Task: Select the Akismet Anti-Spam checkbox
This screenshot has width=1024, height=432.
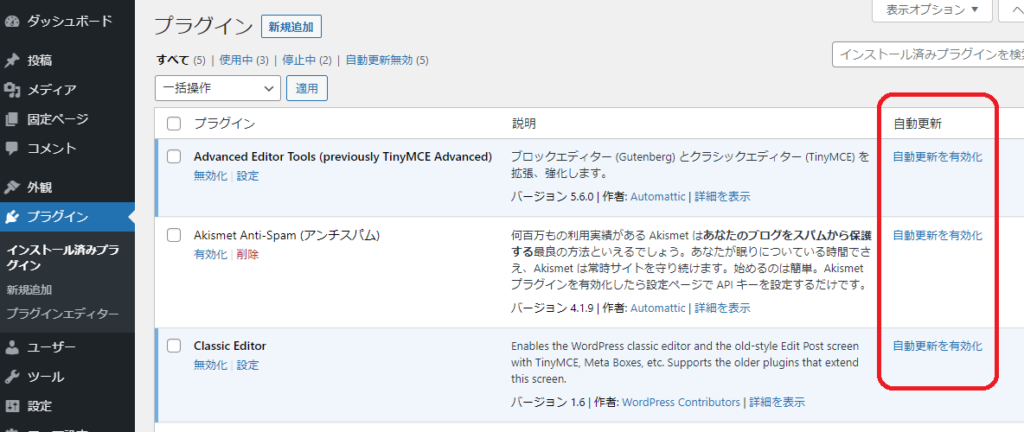Action: click(x=174, y=236)
